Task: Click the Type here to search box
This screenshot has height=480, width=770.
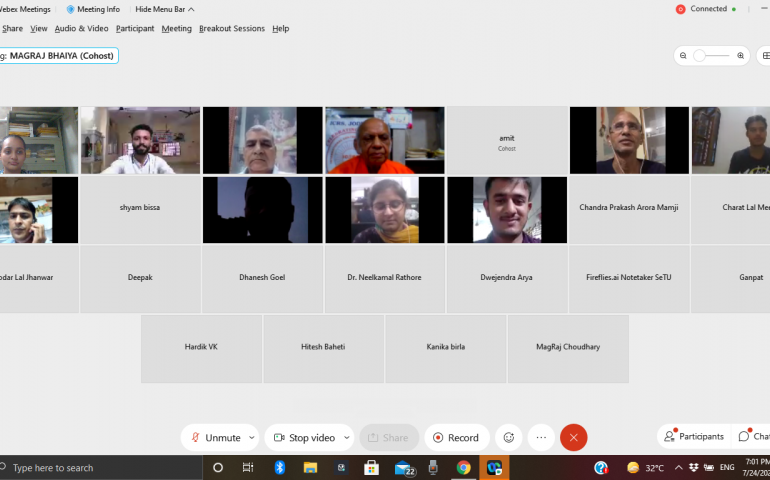Action: point(101,467)
